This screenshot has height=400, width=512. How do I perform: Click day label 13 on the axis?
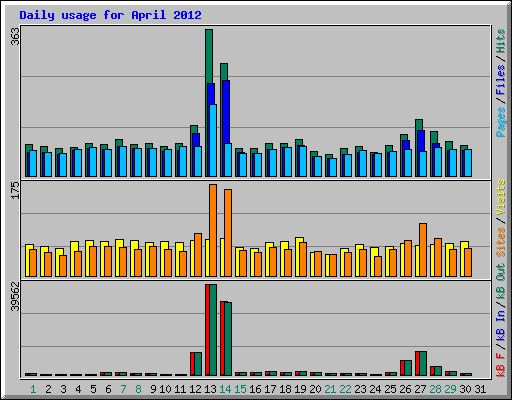210,389
